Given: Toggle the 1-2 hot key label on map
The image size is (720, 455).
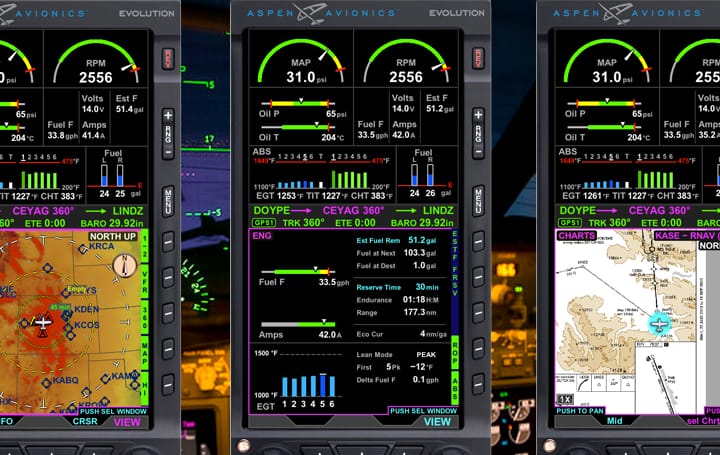Looking at the screenshot, I should pos(145,246).
